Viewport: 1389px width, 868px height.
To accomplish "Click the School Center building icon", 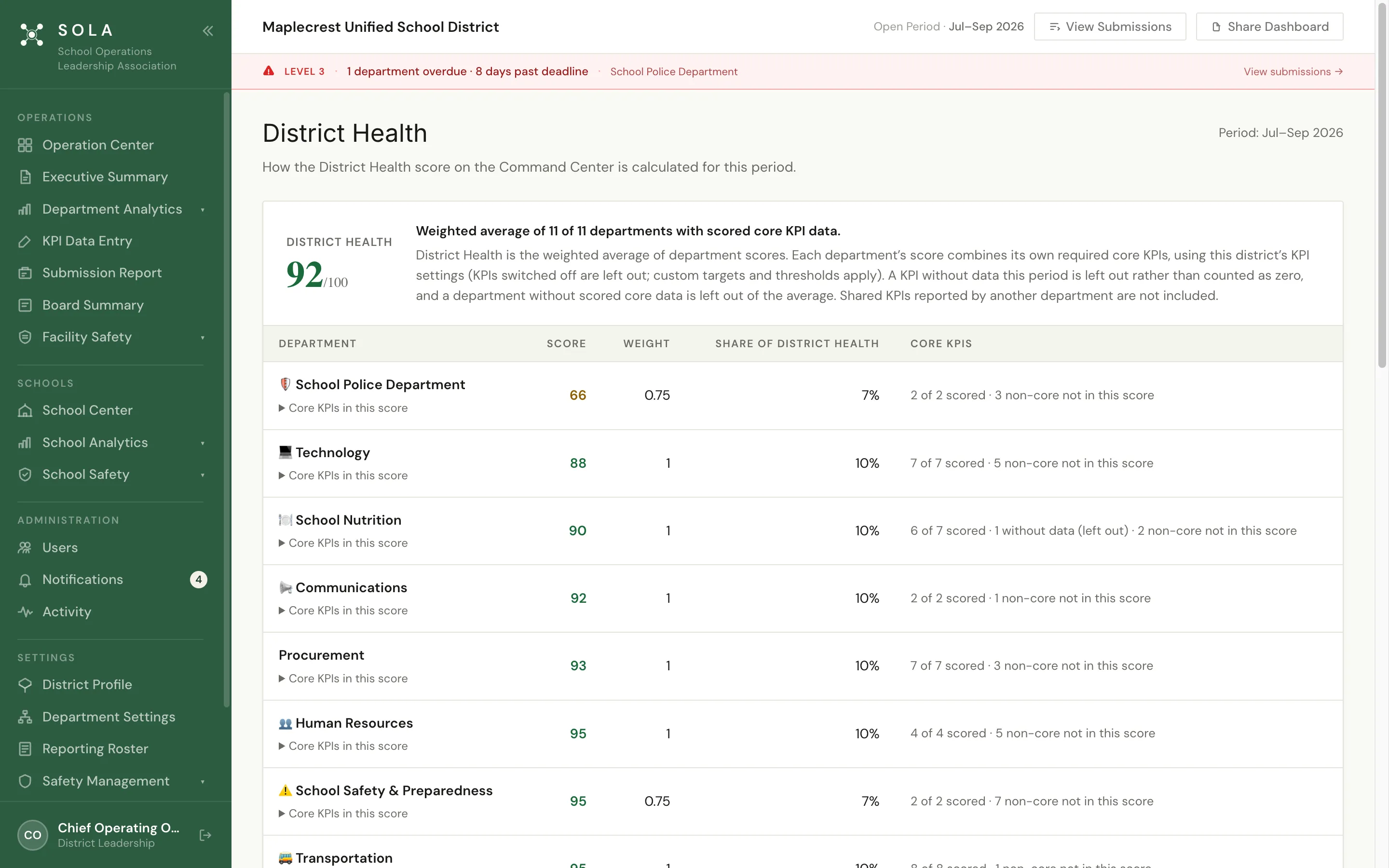I will (25, 410).
